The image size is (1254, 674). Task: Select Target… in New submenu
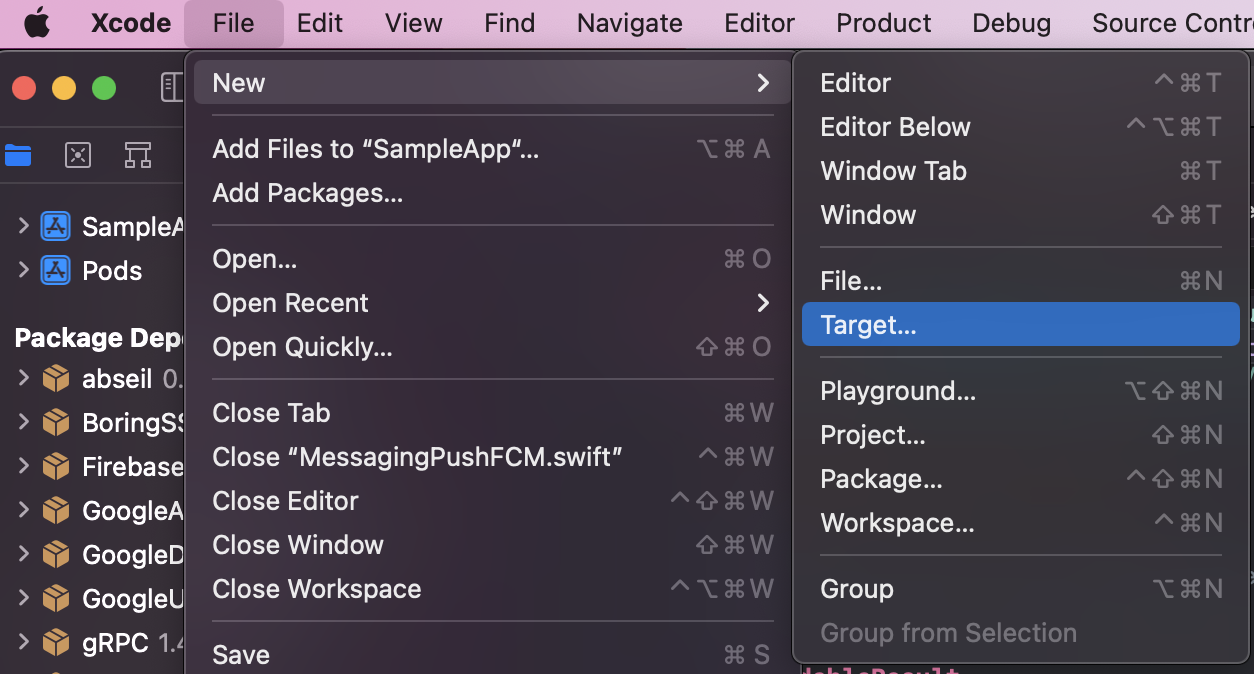[1021, 325]
